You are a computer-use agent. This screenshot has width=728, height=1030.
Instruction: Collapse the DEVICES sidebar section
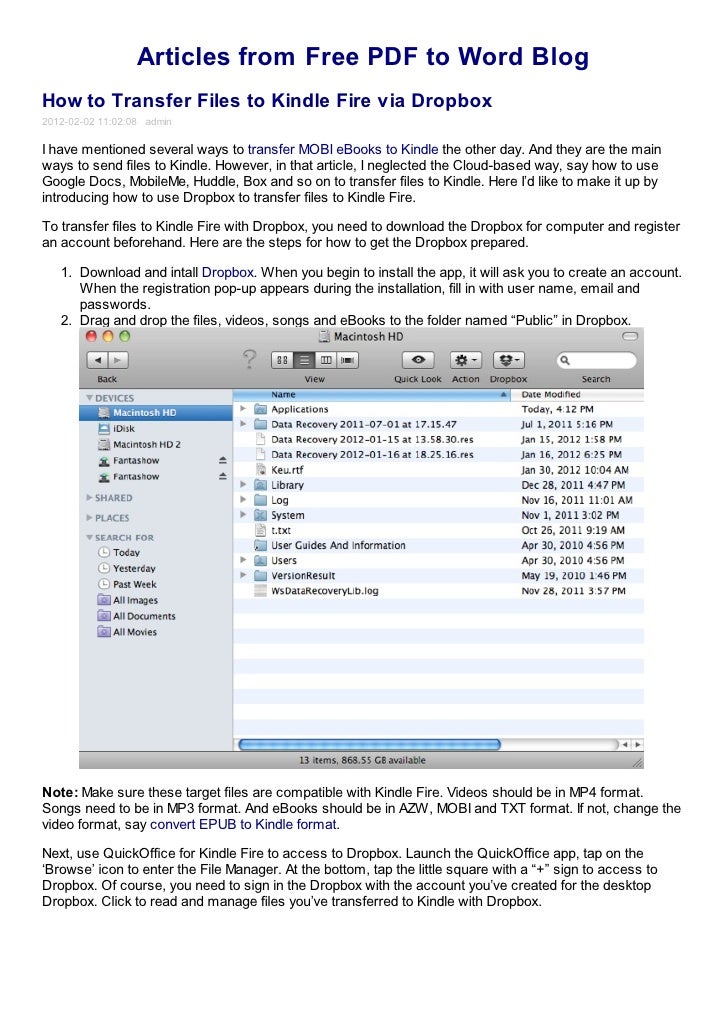pos(89,398)
